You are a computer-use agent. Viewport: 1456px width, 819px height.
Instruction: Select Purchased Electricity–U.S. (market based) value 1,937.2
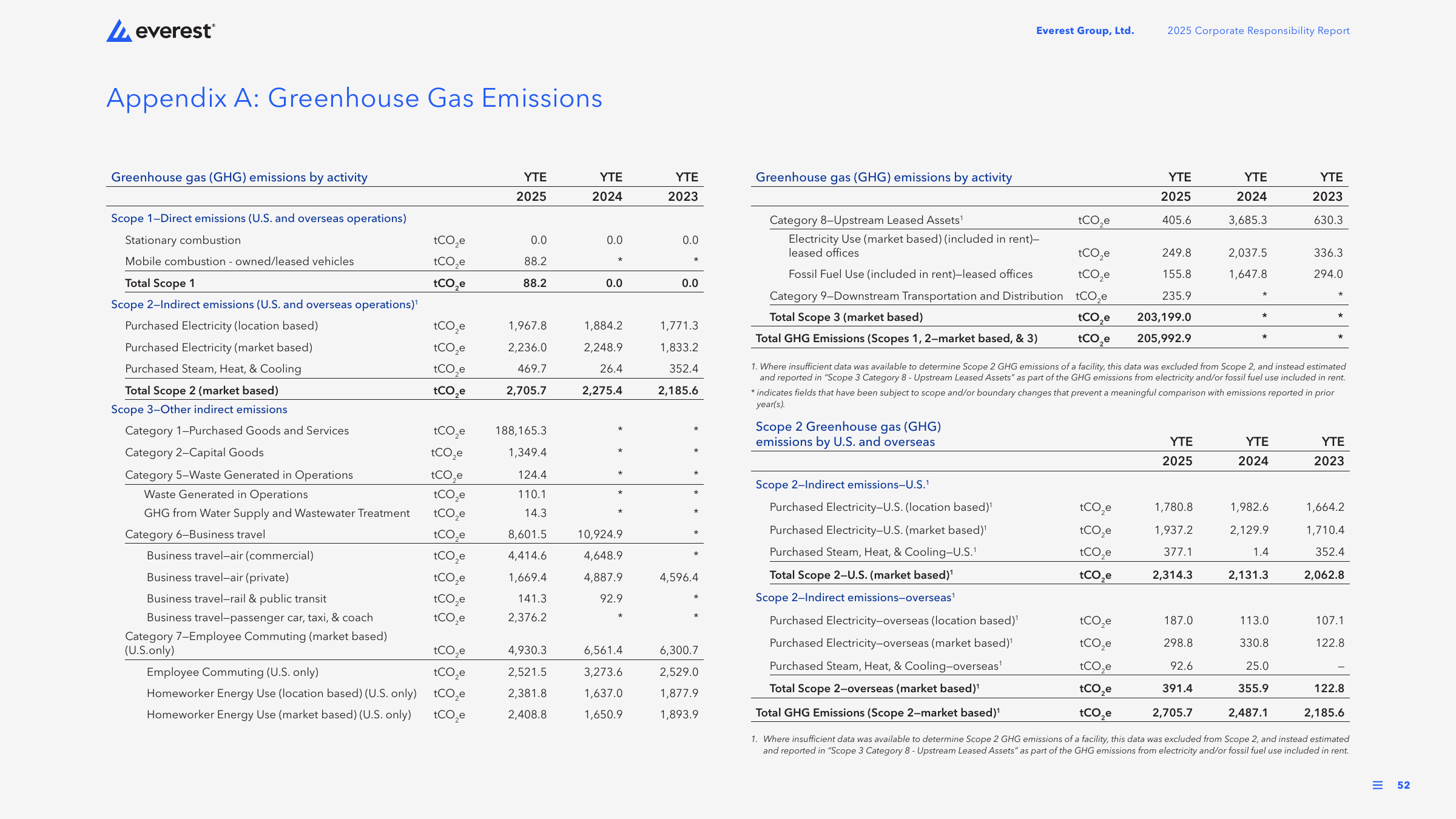(1173, 530)
